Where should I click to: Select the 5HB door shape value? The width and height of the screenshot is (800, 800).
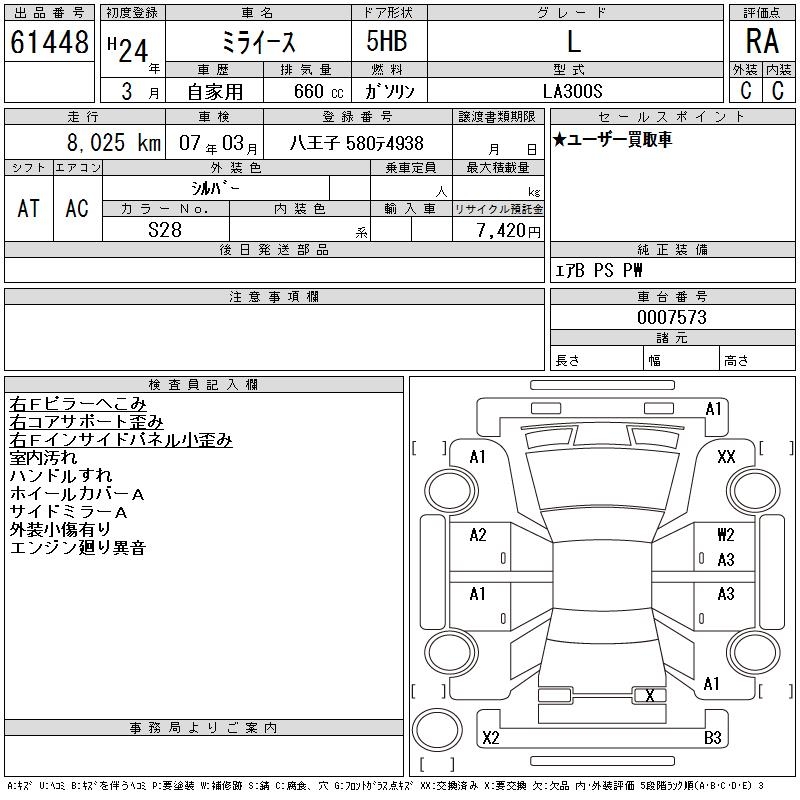click(387, 41)
